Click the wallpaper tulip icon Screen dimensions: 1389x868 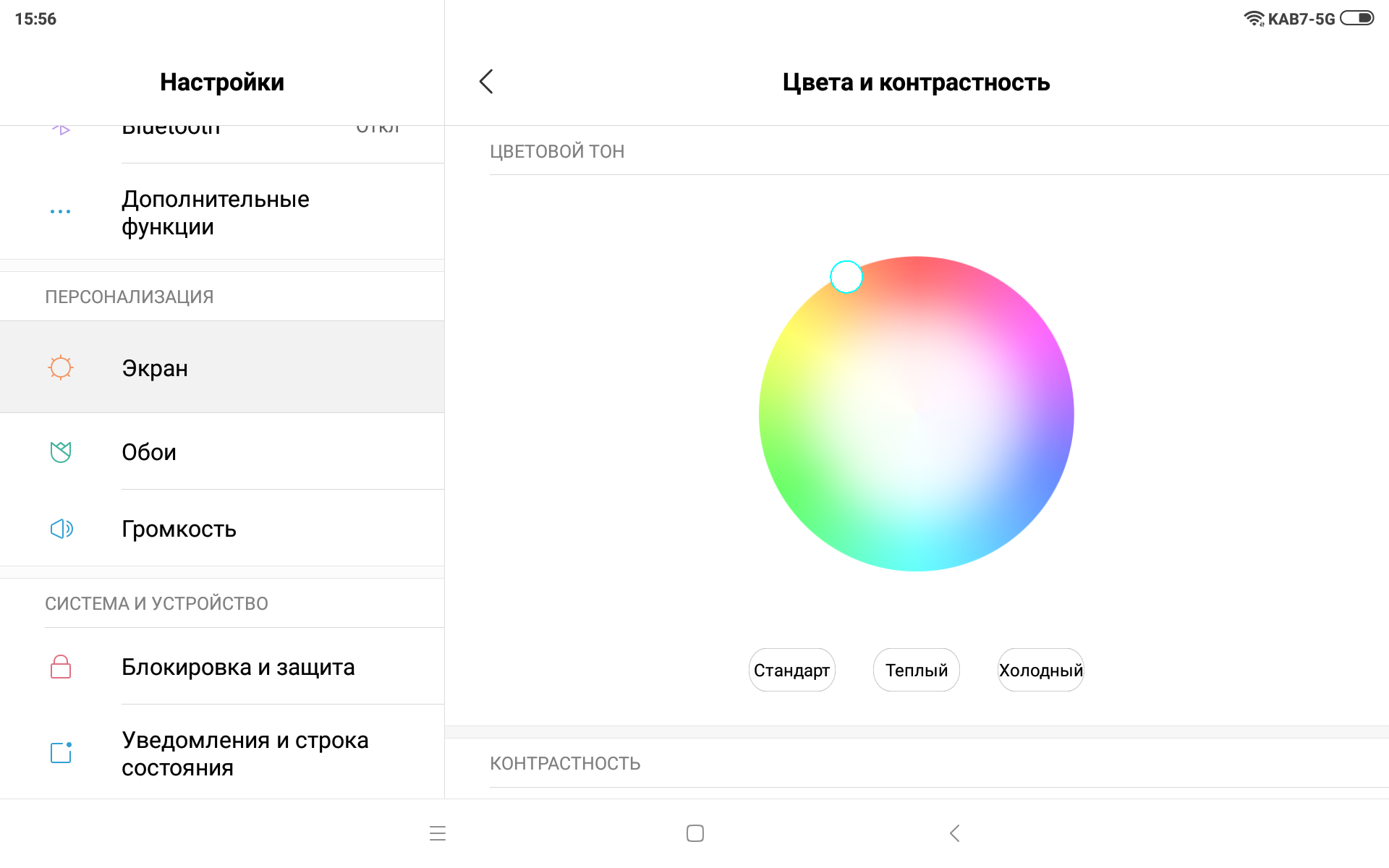click(61, 452)
